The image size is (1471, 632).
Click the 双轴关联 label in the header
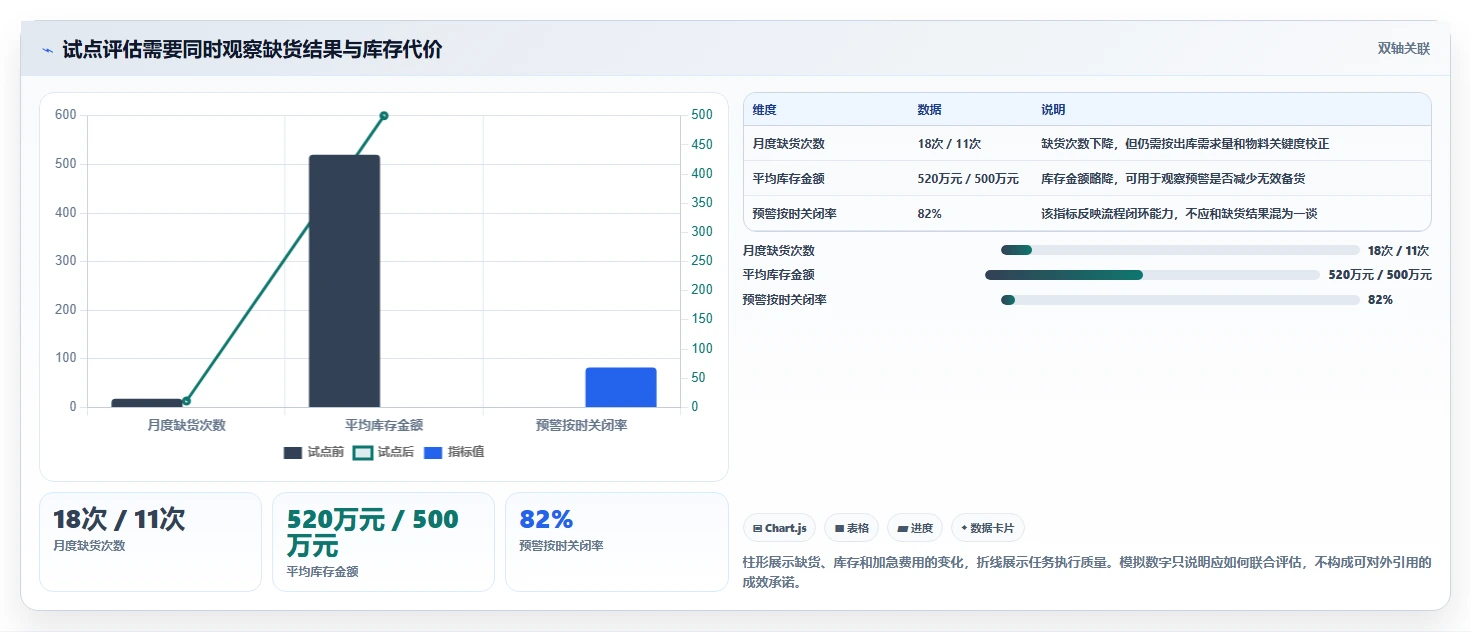[1404, 49]
